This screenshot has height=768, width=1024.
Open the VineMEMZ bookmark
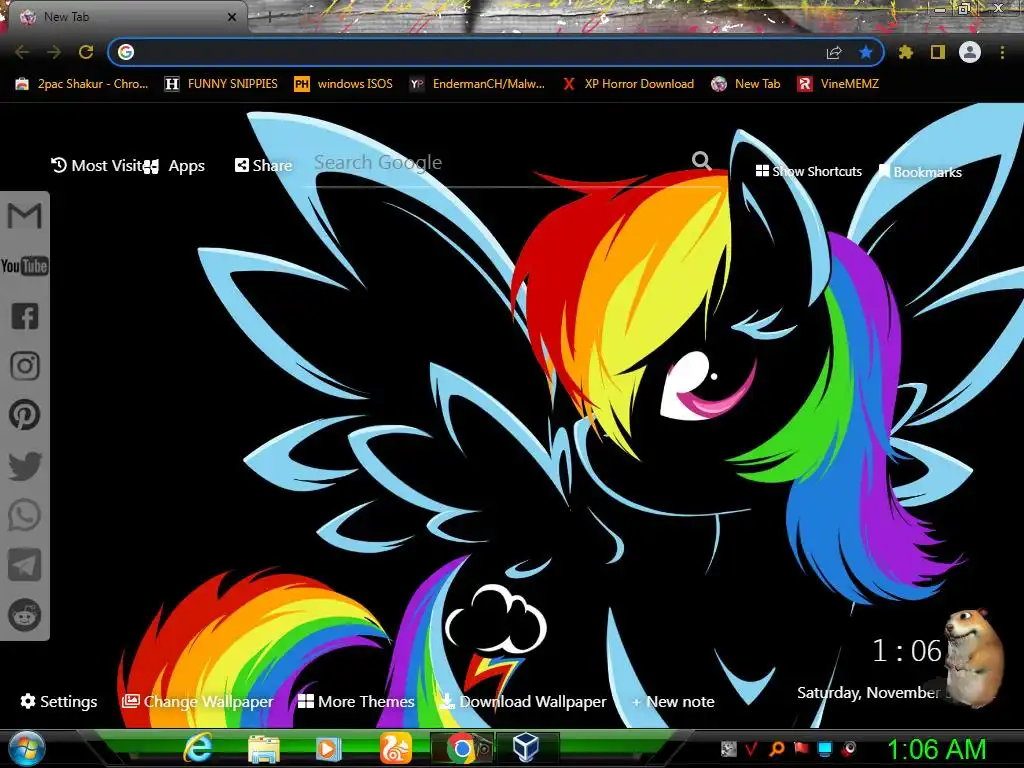click(839, 84)
